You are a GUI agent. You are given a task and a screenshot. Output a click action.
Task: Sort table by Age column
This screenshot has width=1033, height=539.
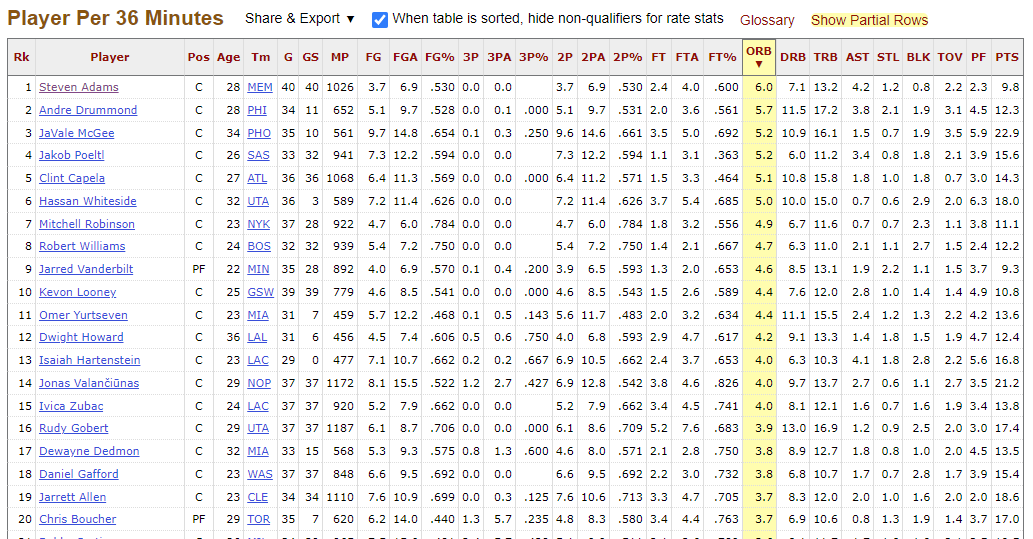(x=228, y=57)
